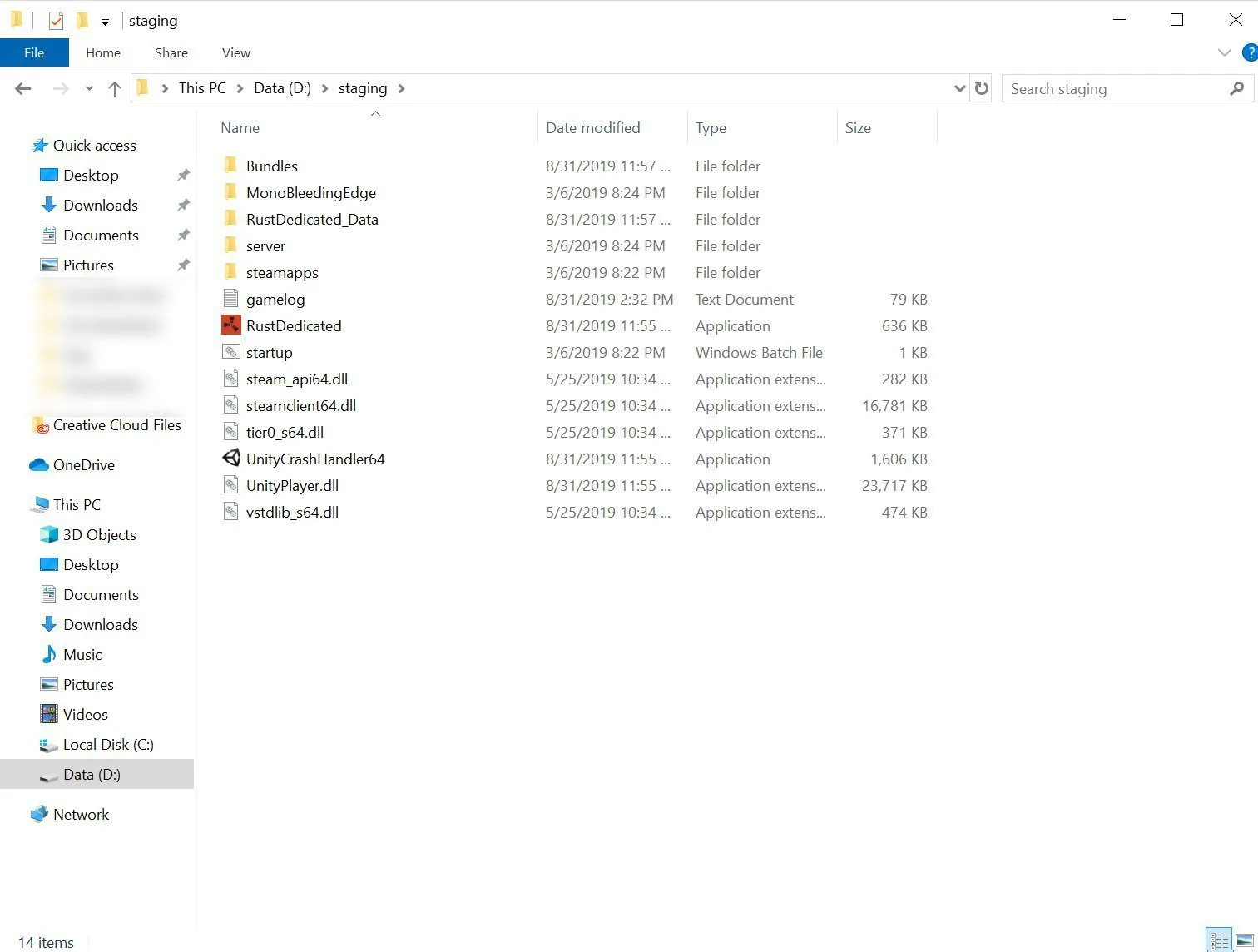The image size is (1258, 952).
Task: Open Customize Quick Access Toolbar dropdown
Action: click(105, 22)
